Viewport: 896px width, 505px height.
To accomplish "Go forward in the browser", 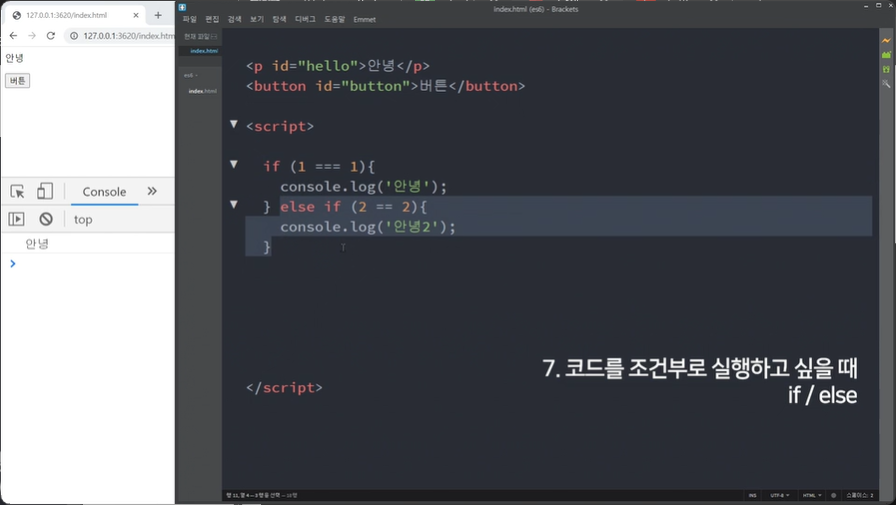I will click(32, 35).
